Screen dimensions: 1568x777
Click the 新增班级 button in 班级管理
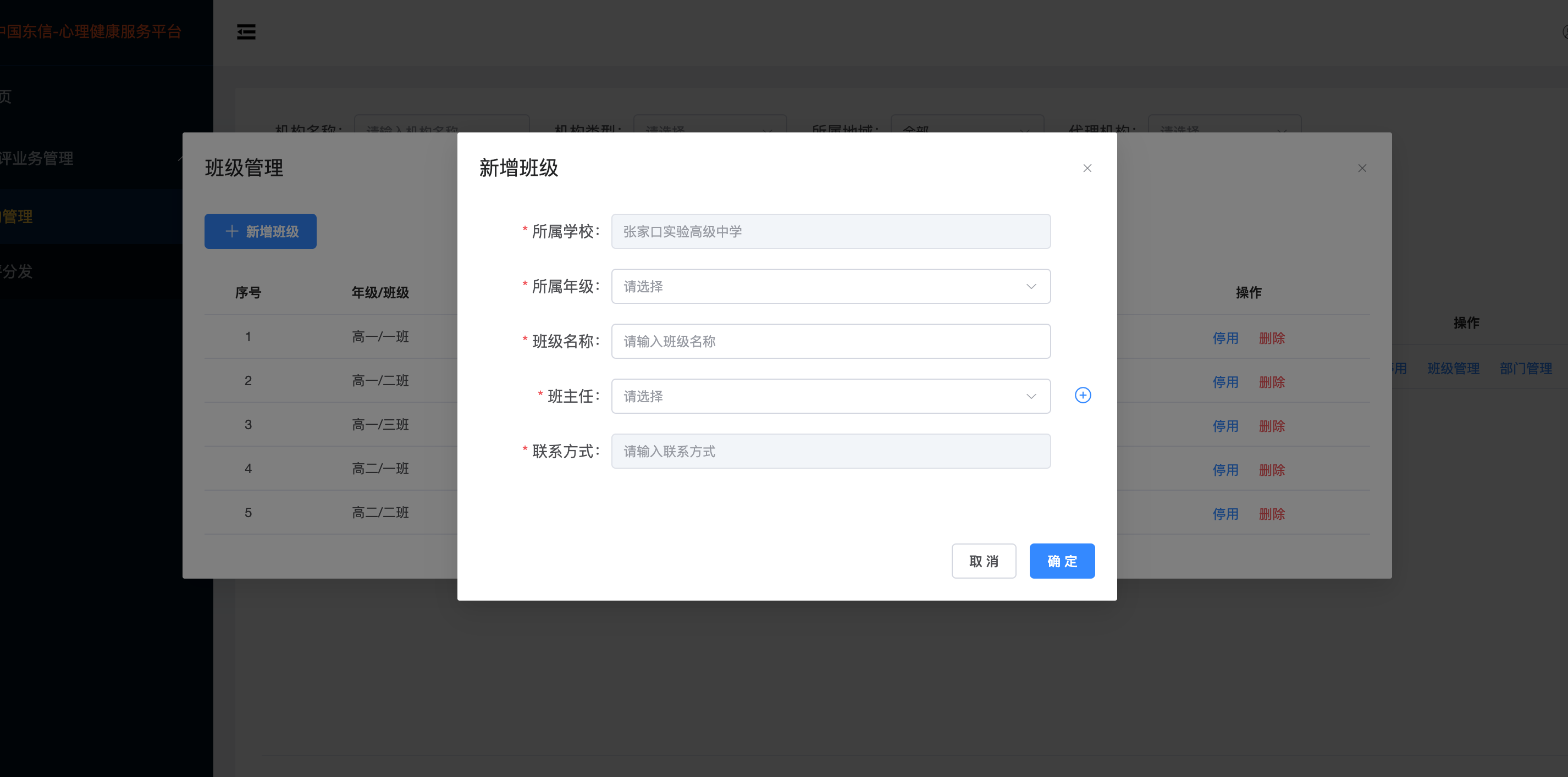tap(261, 231)
